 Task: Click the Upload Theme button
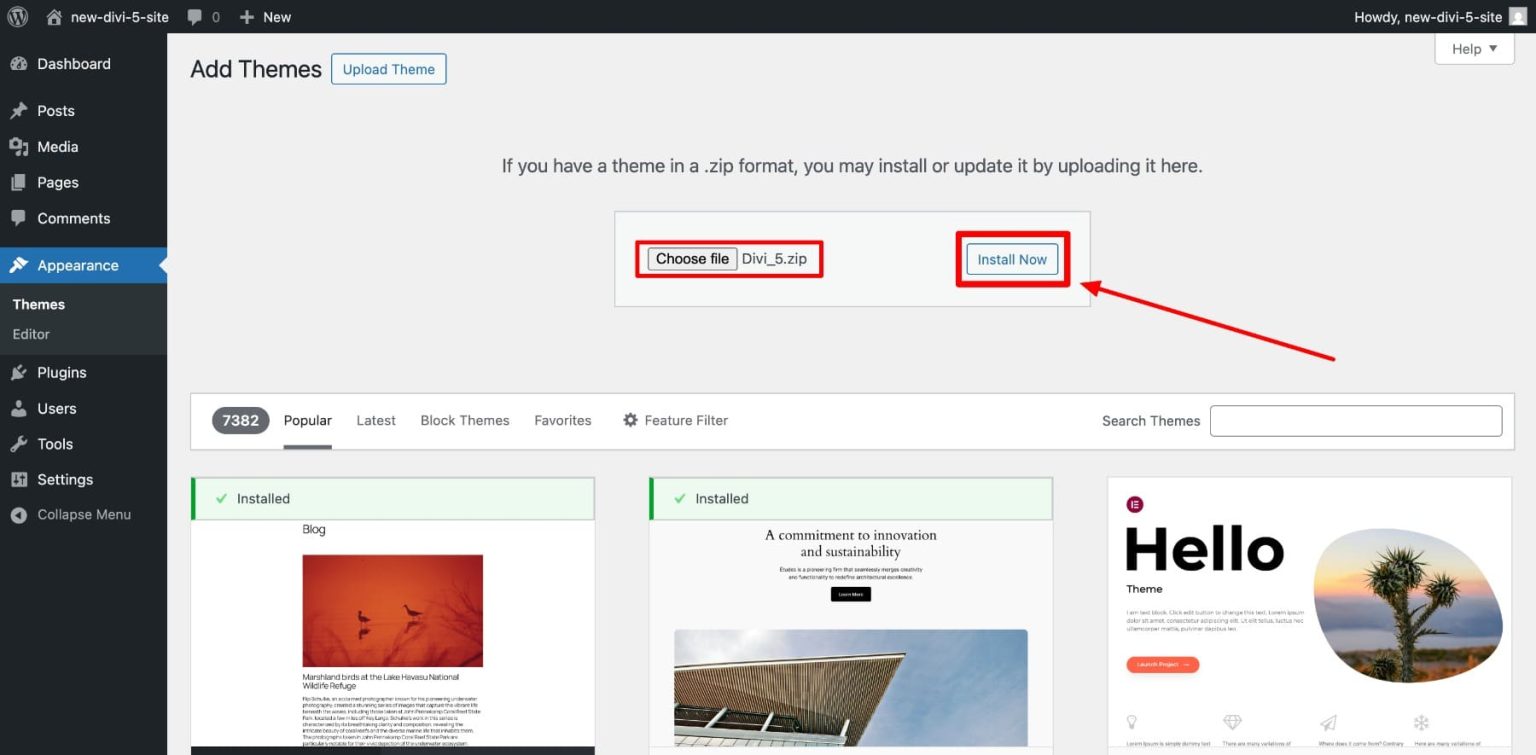point(388,69)
